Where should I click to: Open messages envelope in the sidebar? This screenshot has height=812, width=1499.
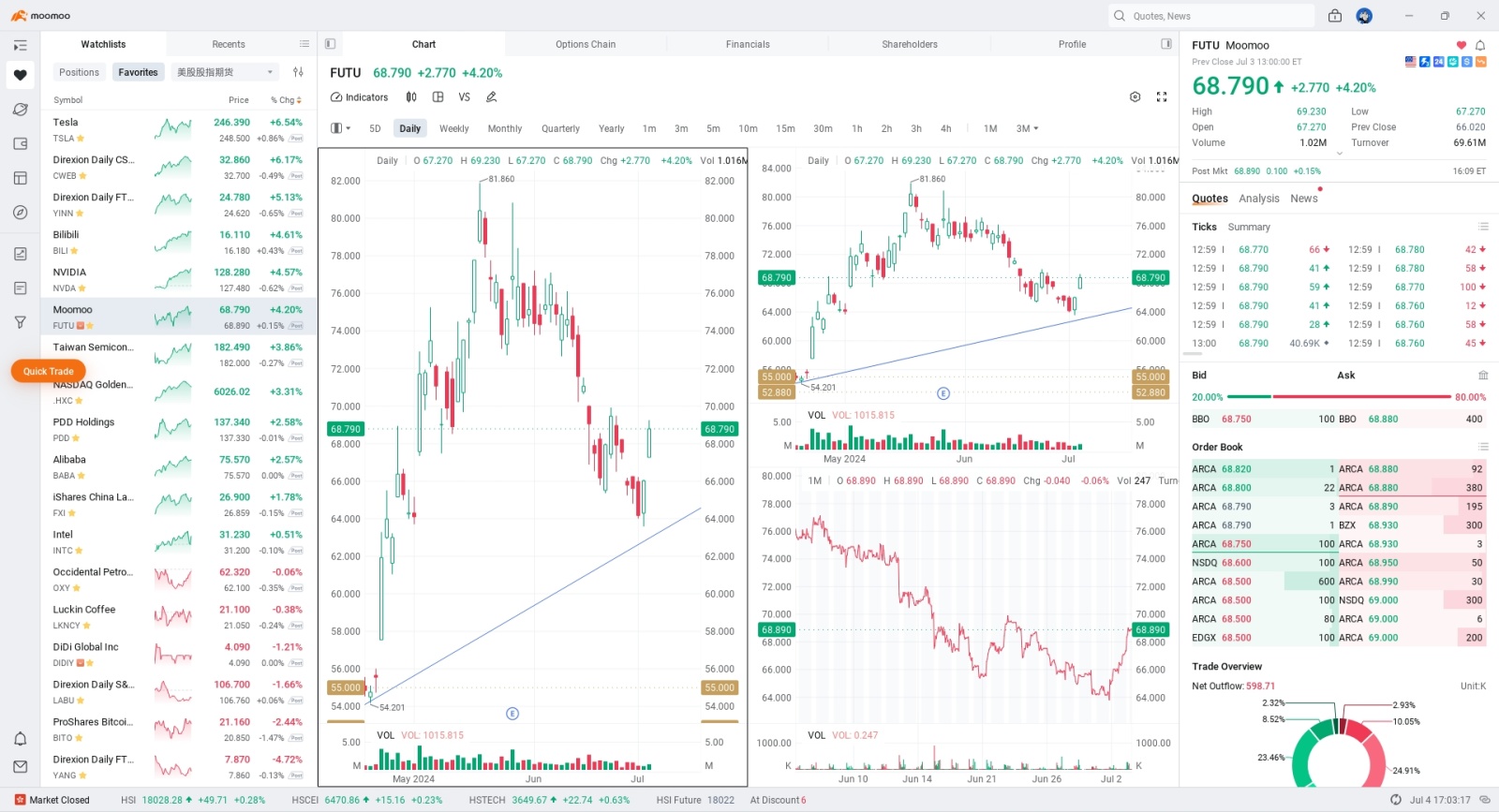click(x=20, y=766)
